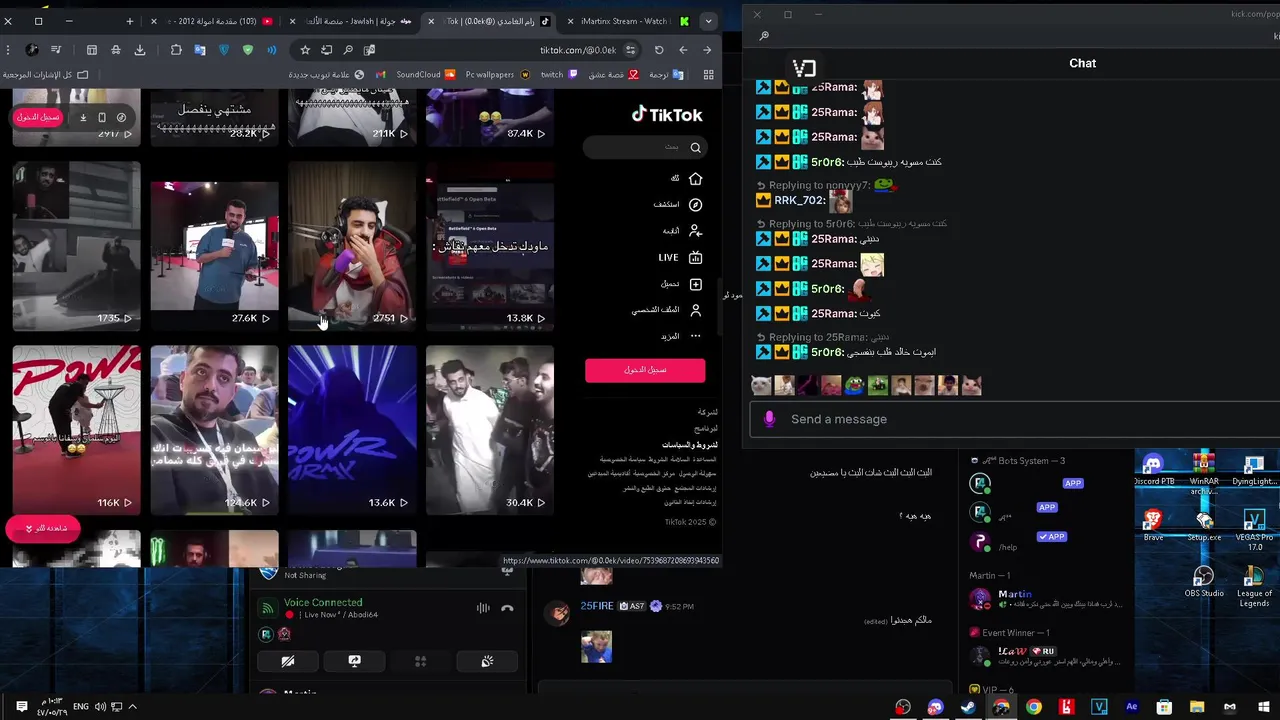This screenshot has width=1280, height=720.
Task: Open Steam from taskbar
Action: pyautogui.click(x=968, y=707)
